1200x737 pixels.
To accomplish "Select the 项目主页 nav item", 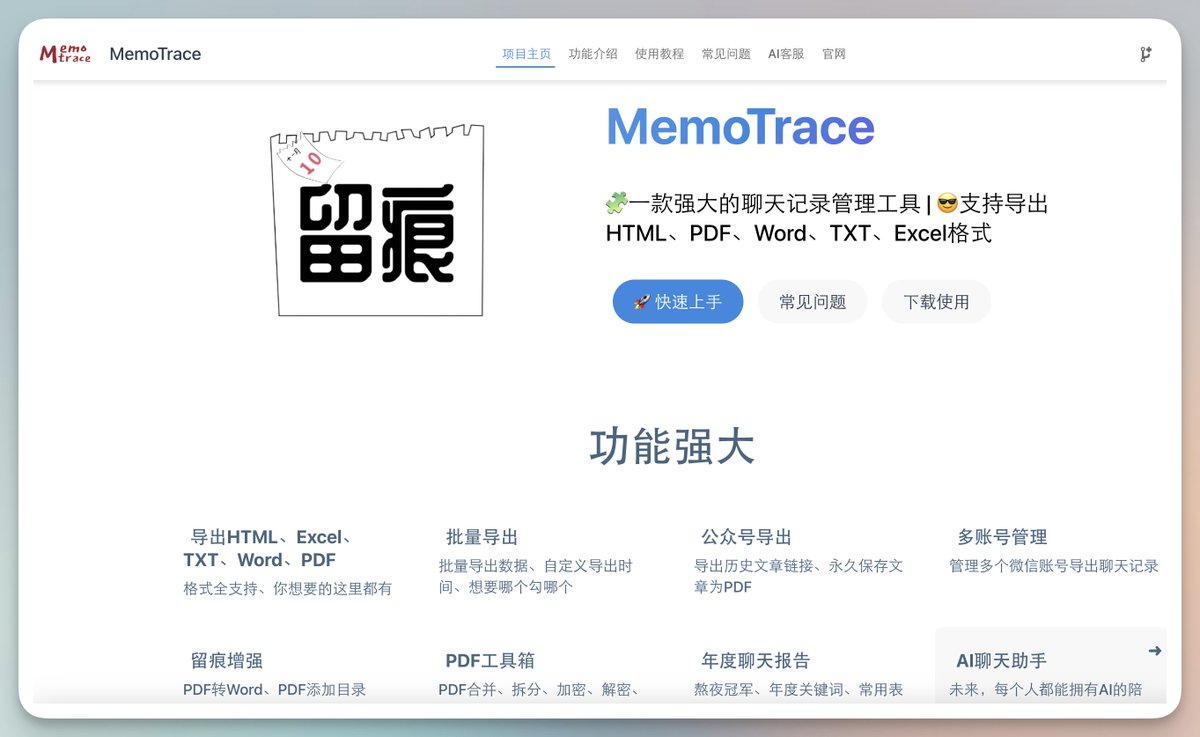I will (x=524, y=53).
